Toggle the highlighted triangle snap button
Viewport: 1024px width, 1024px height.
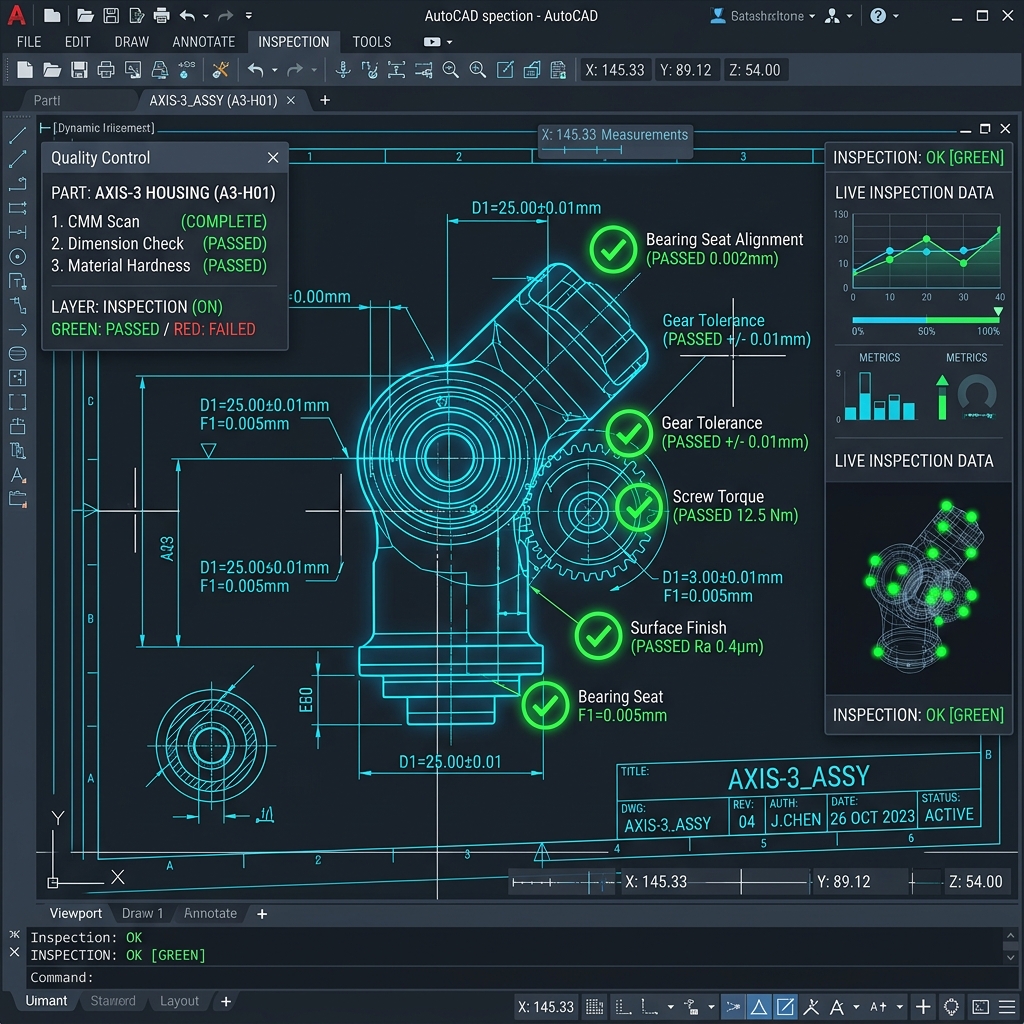pyautogui.click(x=759, y=1006)
